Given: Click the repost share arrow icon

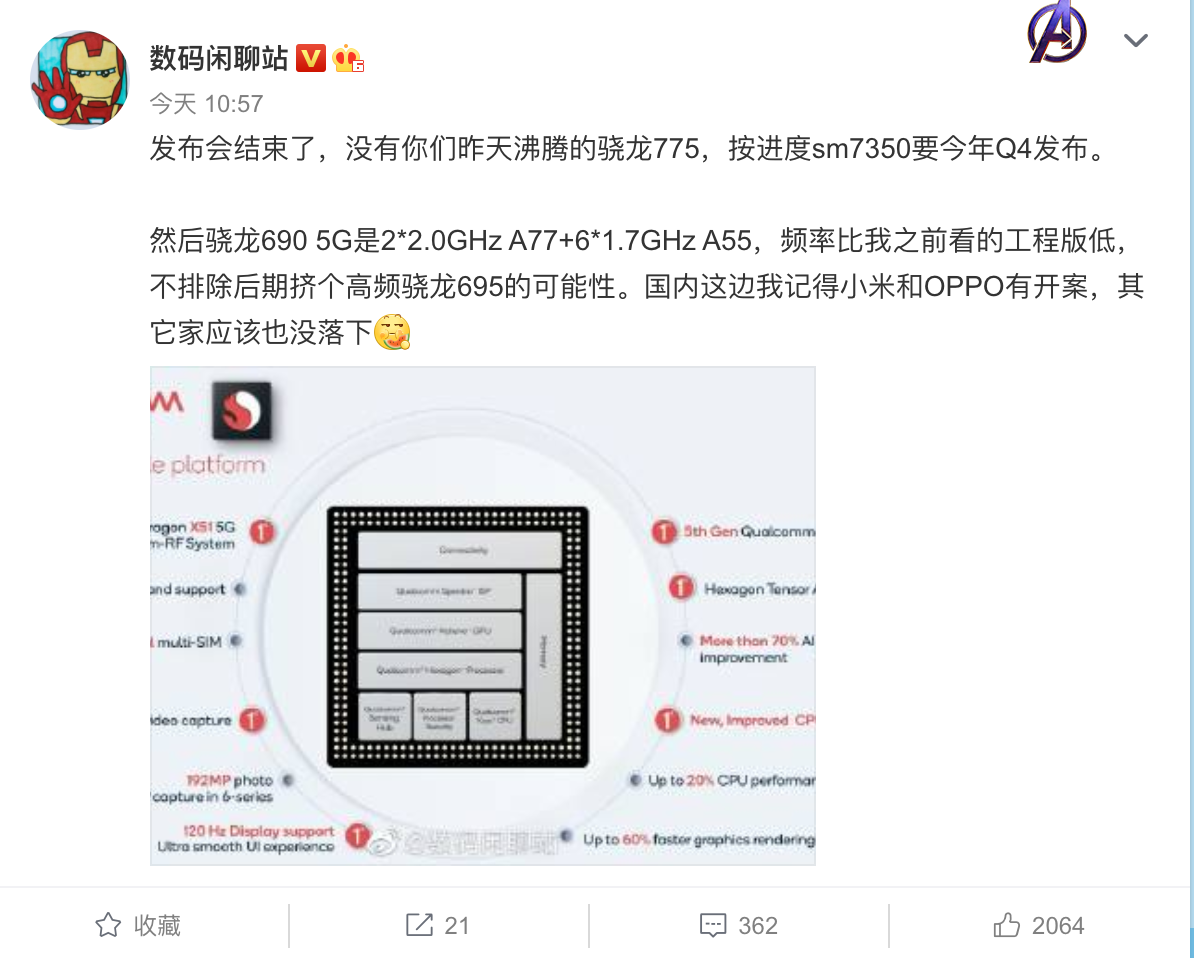Looking at the screenshot, I should click(419, 924).
